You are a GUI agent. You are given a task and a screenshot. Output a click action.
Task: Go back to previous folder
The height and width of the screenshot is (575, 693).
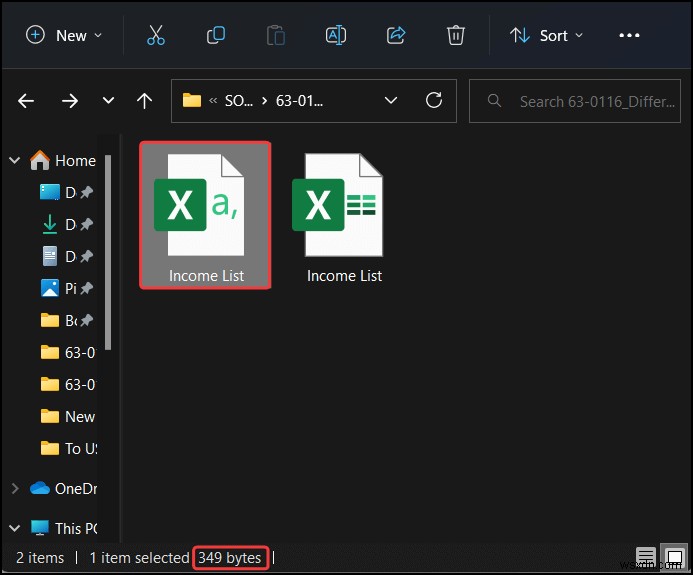click(26, 101)
